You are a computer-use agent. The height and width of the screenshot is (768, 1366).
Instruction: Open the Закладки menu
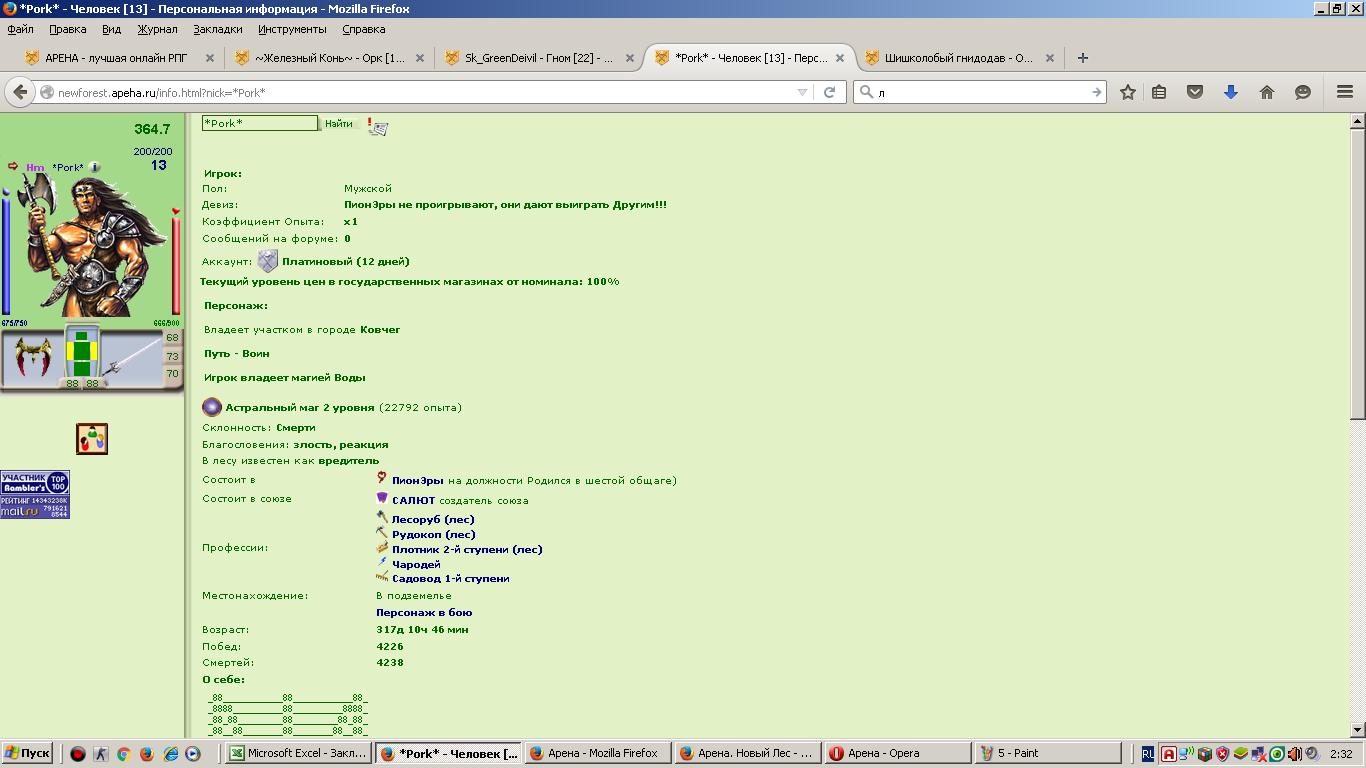(x=218, y=29)
